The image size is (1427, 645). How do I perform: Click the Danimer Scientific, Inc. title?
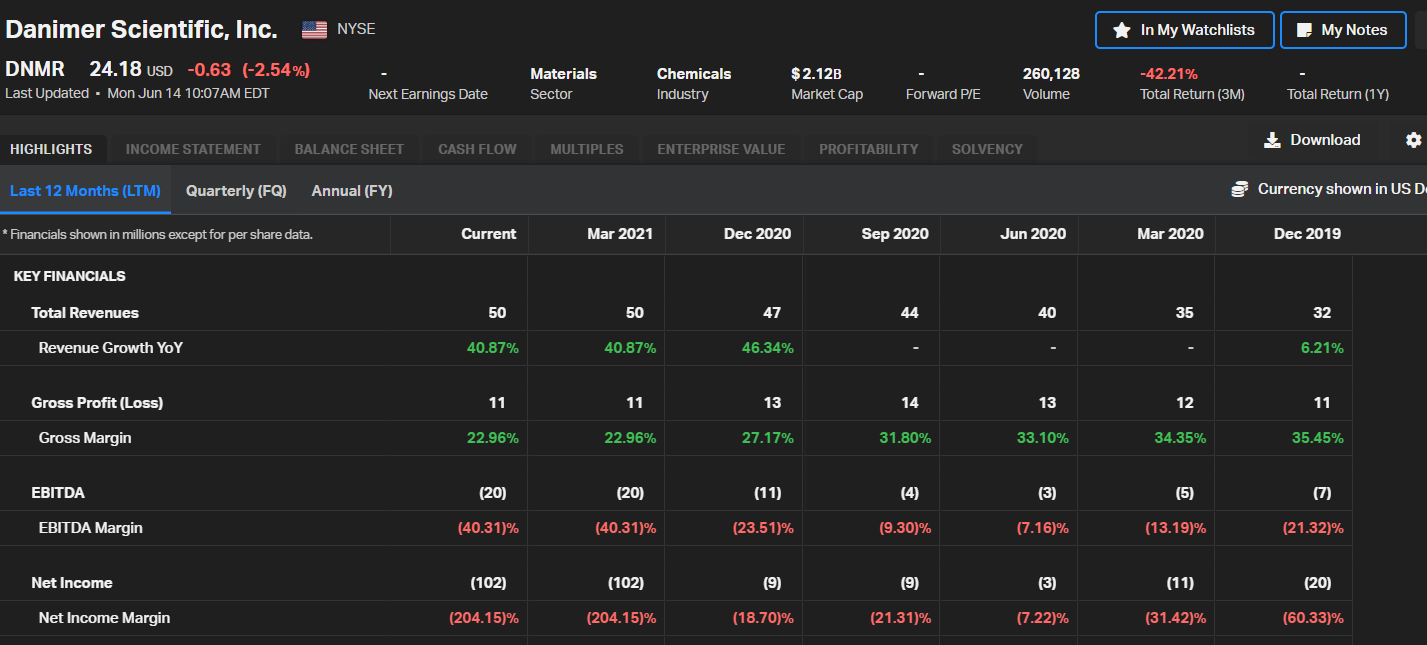tap(141, 29)
